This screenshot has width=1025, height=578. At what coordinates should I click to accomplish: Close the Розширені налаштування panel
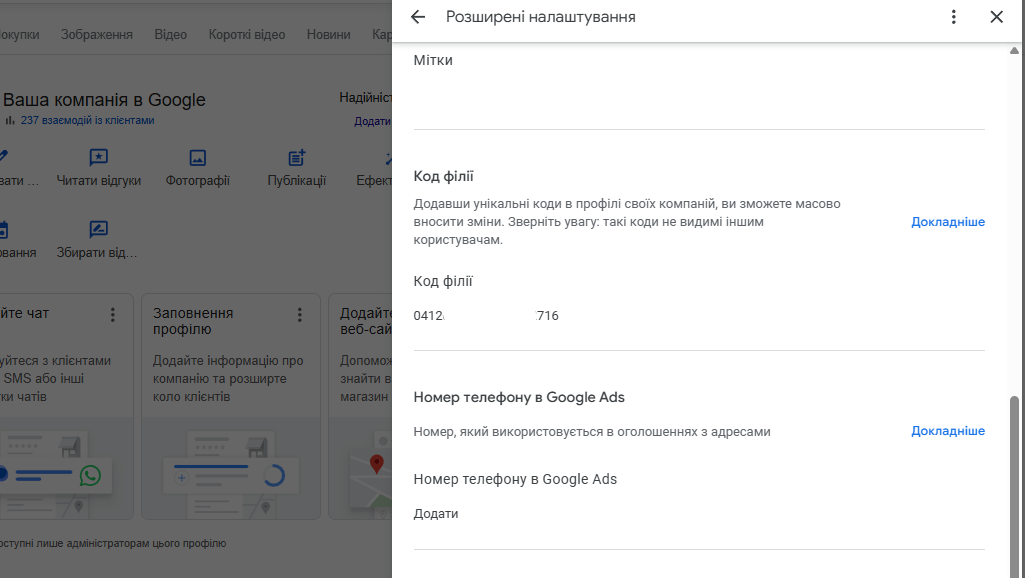pos(996,17)
